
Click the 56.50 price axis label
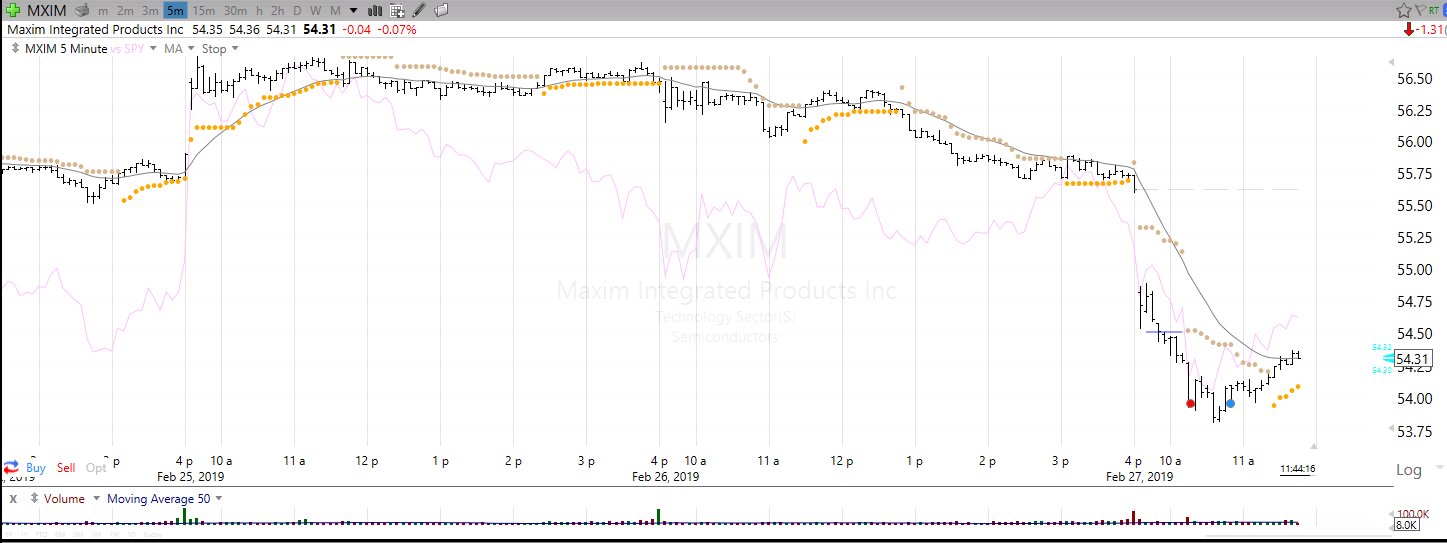(x=1413, y=78)
